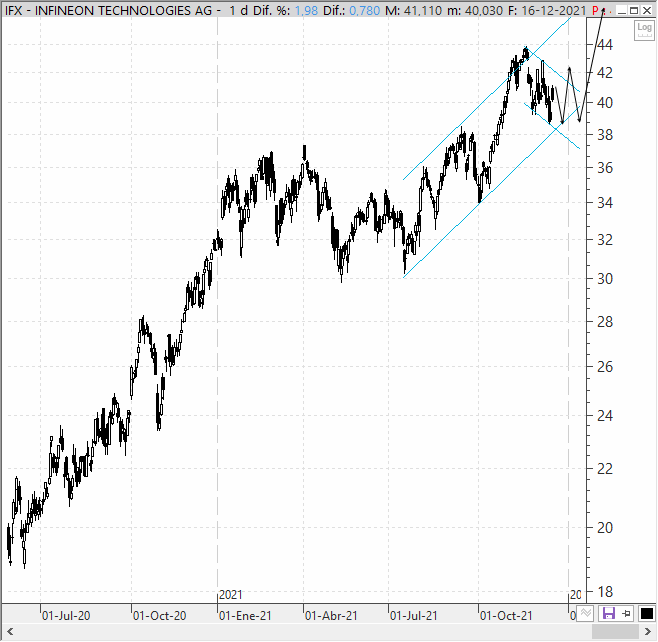Click the 28 price axis label

pos(605,322)
